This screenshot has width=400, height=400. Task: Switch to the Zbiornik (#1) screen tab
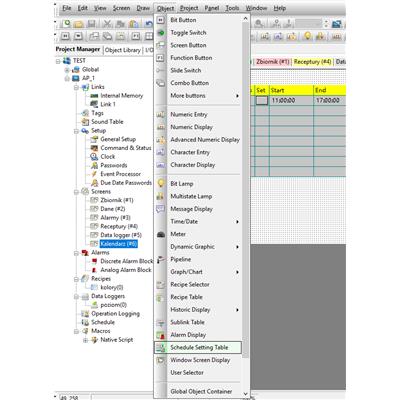pyautogui.click(x=272, y=62)
